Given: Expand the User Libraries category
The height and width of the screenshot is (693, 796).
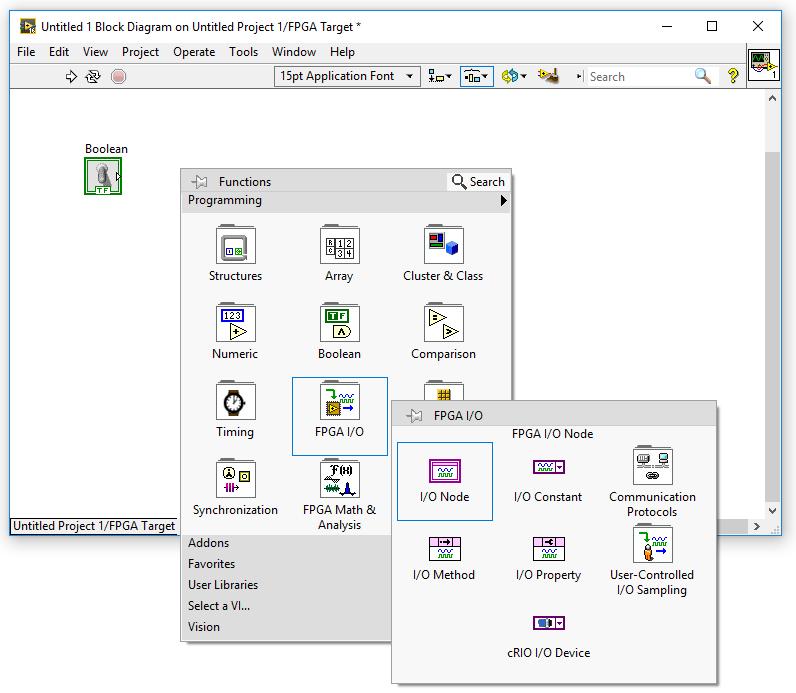Looking at the screenshot, I should click(x=223, y=585).
